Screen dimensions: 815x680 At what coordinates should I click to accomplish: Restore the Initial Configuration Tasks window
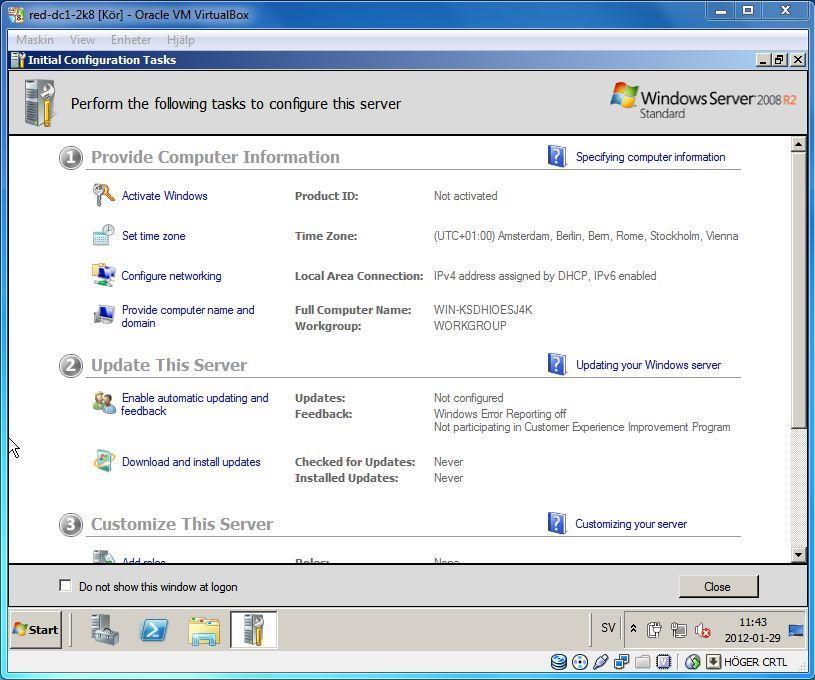point(779,60)
